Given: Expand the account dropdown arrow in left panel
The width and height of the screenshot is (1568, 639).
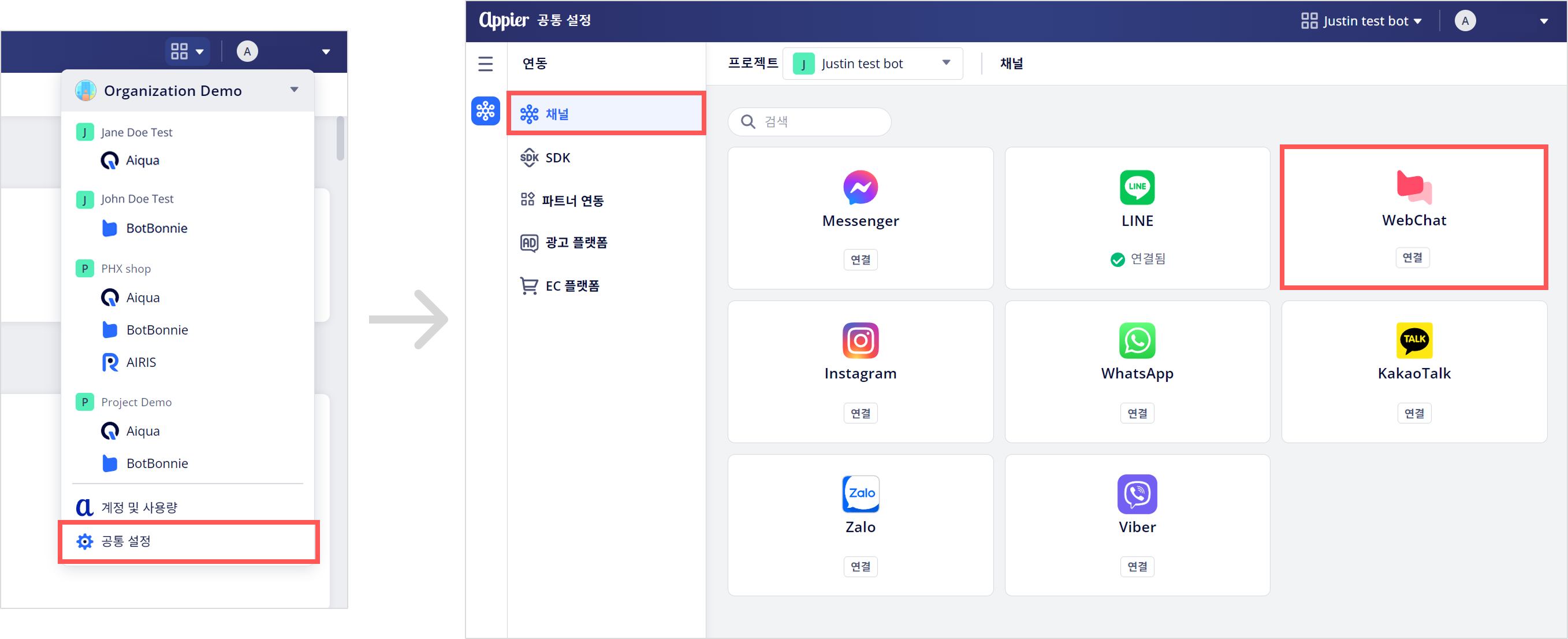Looking at the screenshot, I should 326,52.
